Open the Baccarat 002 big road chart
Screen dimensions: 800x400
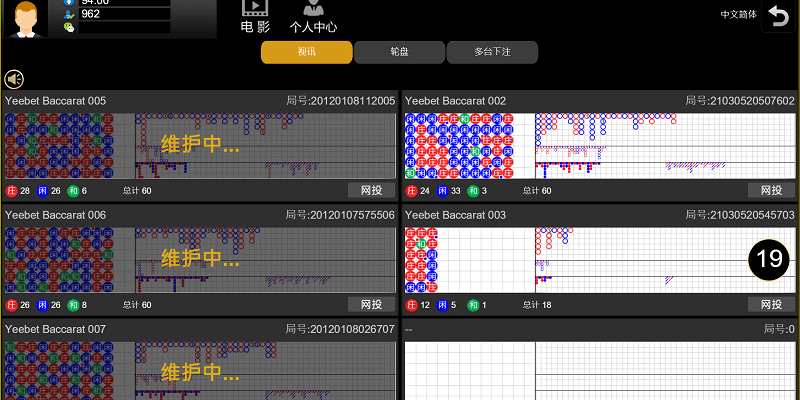[x=665, y=130]
